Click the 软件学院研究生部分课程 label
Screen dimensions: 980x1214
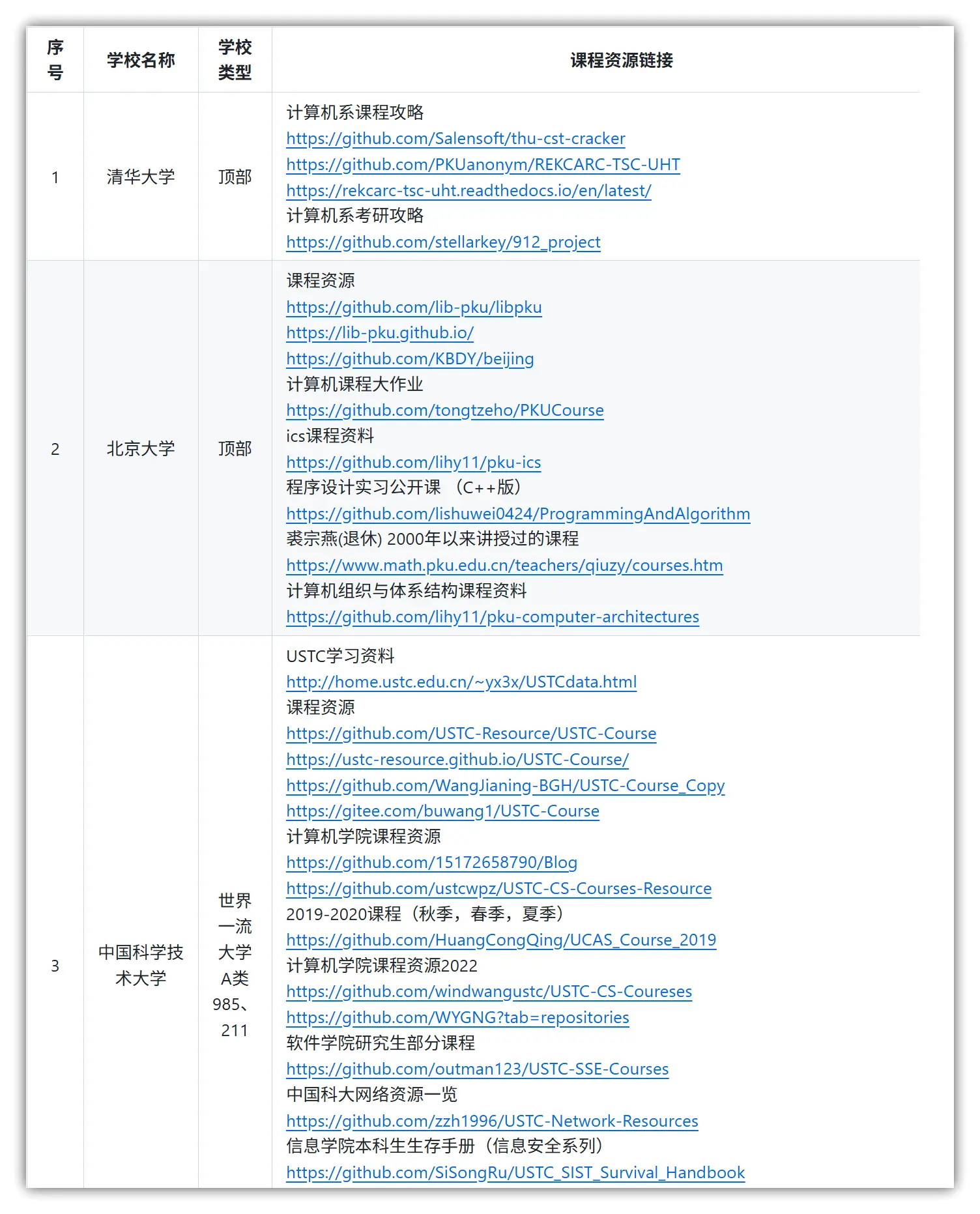[x=381, y=1043]
